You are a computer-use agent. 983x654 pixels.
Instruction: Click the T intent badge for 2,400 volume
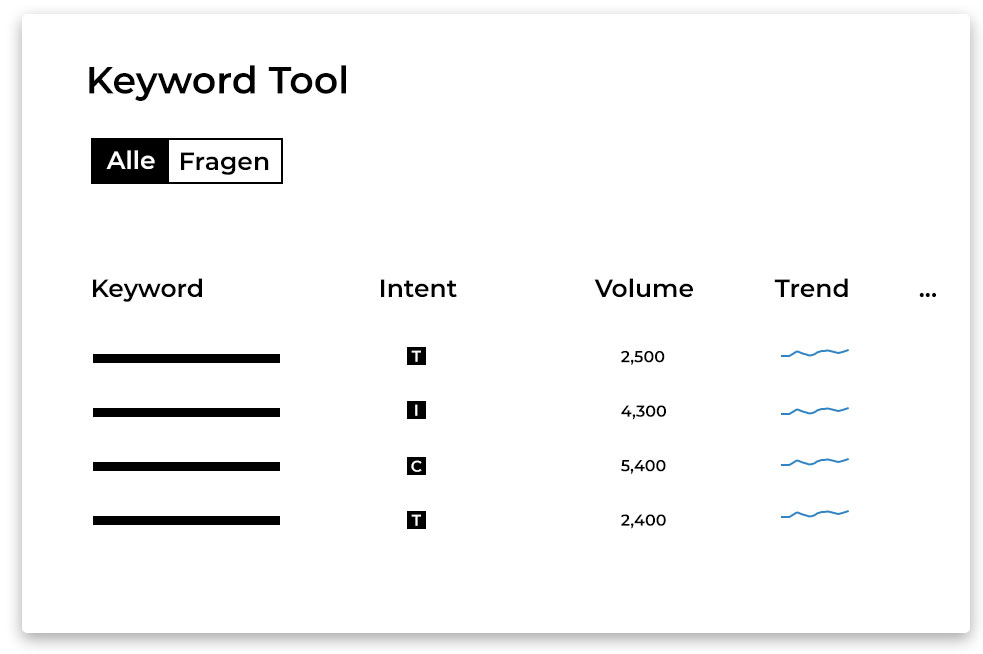[416, 520]
